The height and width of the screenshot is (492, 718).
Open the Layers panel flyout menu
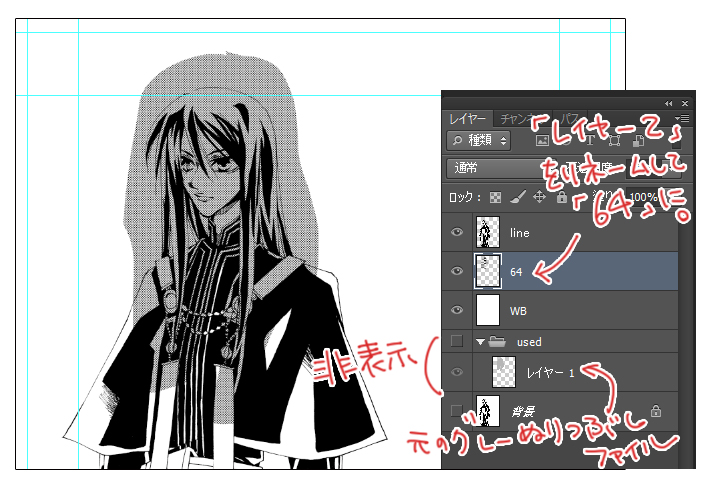[683, 119]
